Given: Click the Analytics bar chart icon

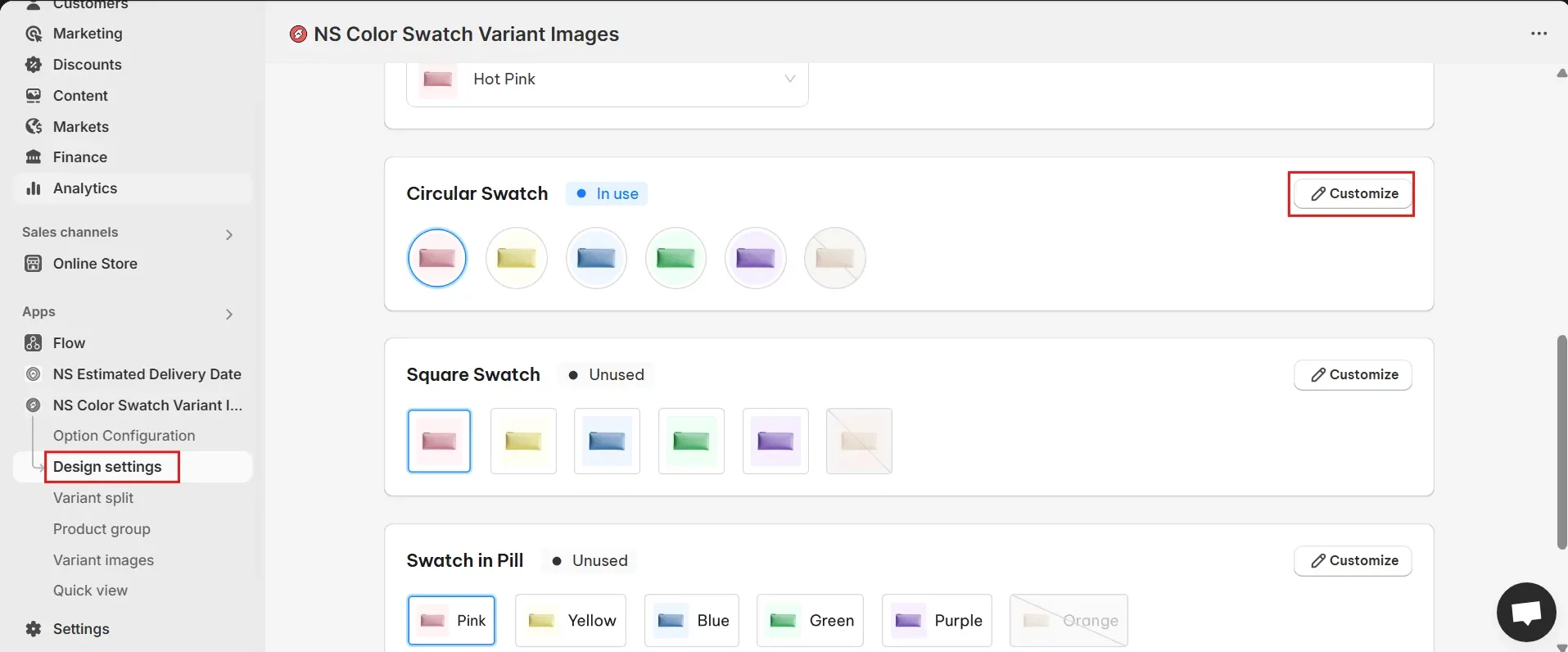Looking at the screenshot, I should point(34,188).
